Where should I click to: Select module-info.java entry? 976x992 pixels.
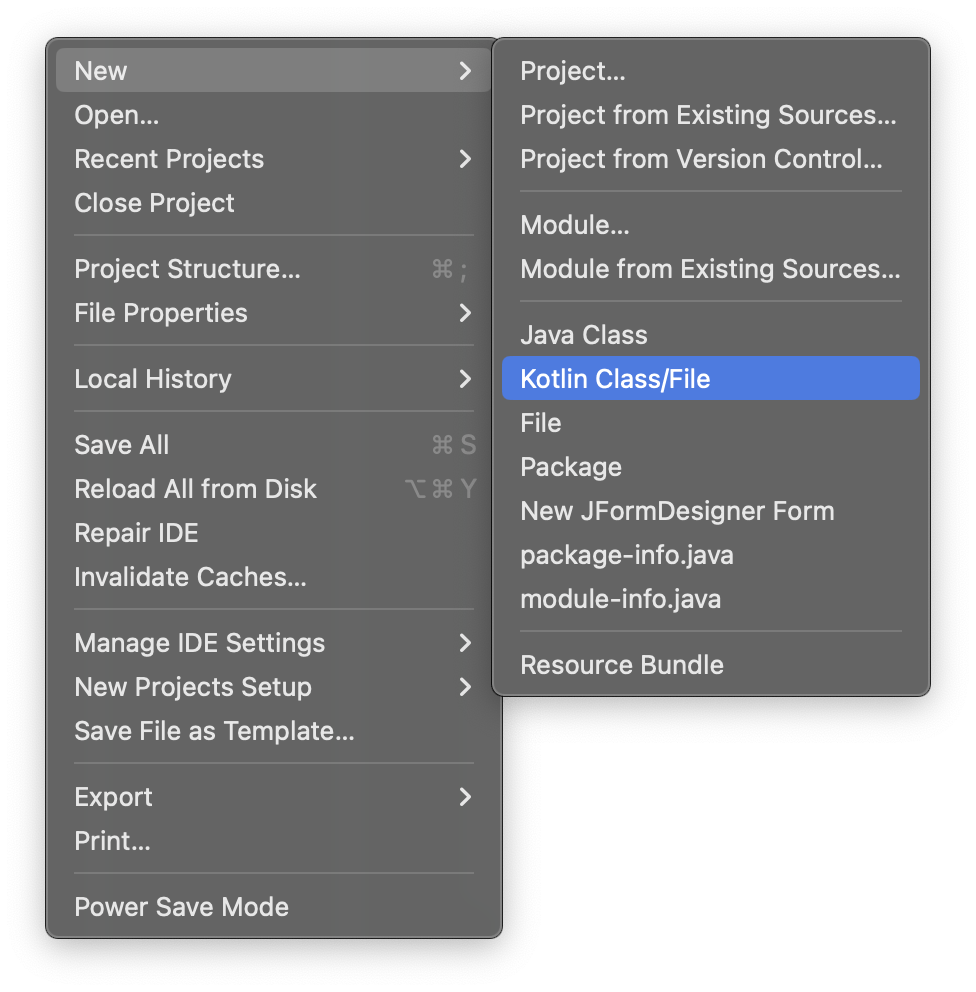tap(620, 599)
